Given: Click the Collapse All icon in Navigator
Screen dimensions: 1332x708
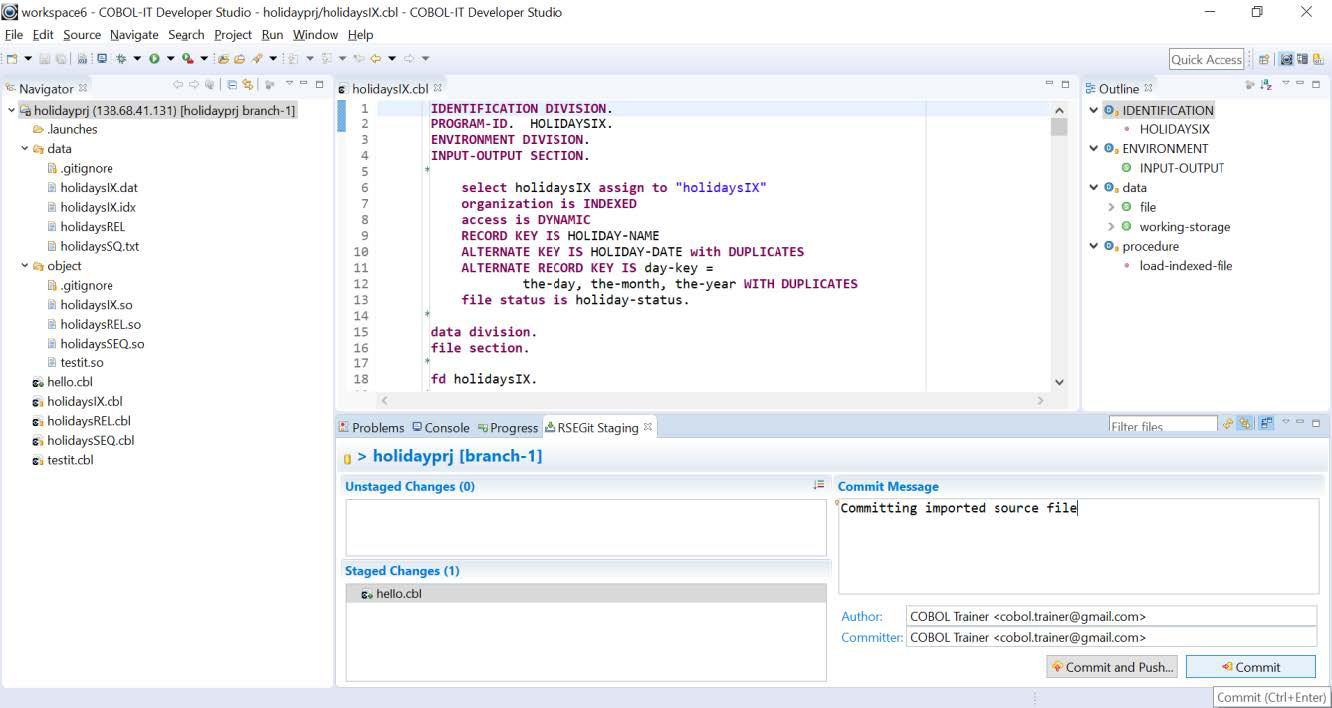Looking at the screenshot, I should (x=232, y=85).
